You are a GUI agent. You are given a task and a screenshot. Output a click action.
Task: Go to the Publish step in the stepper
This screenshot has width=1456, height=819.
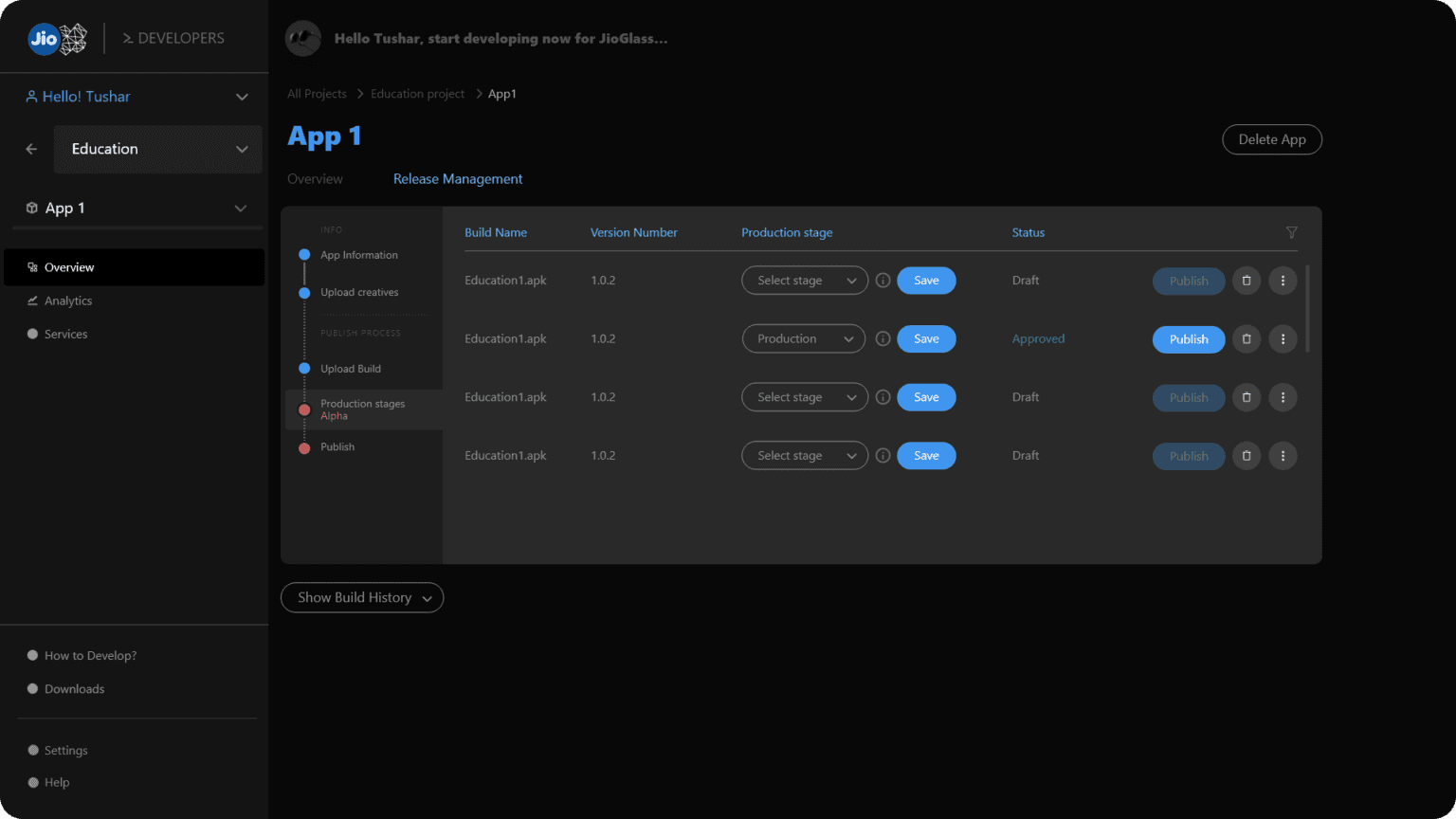pyautogui.click(x=337, y=447)
